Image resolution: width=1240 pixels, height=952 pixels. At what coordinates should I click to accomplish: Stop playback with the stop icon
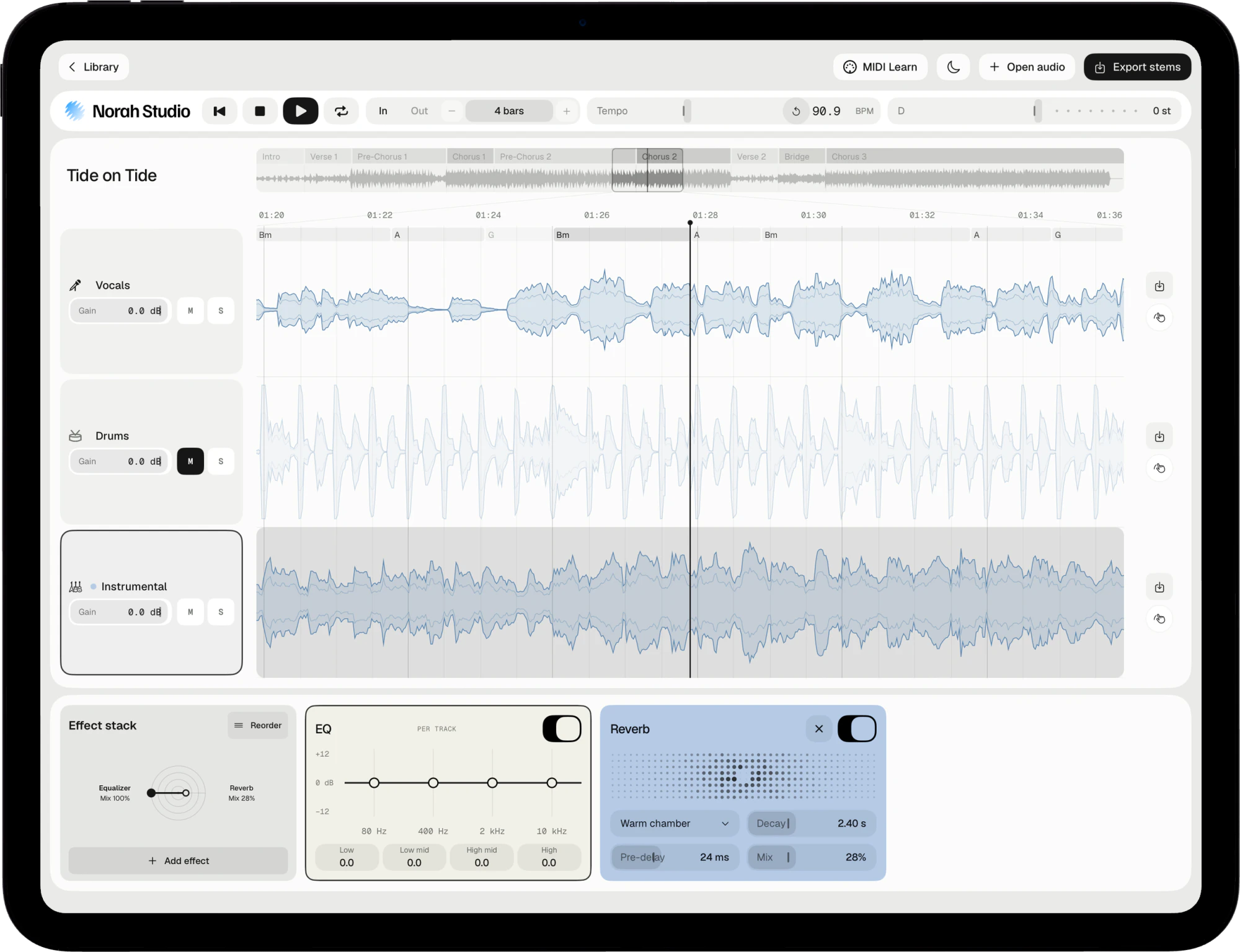(260, 111)
